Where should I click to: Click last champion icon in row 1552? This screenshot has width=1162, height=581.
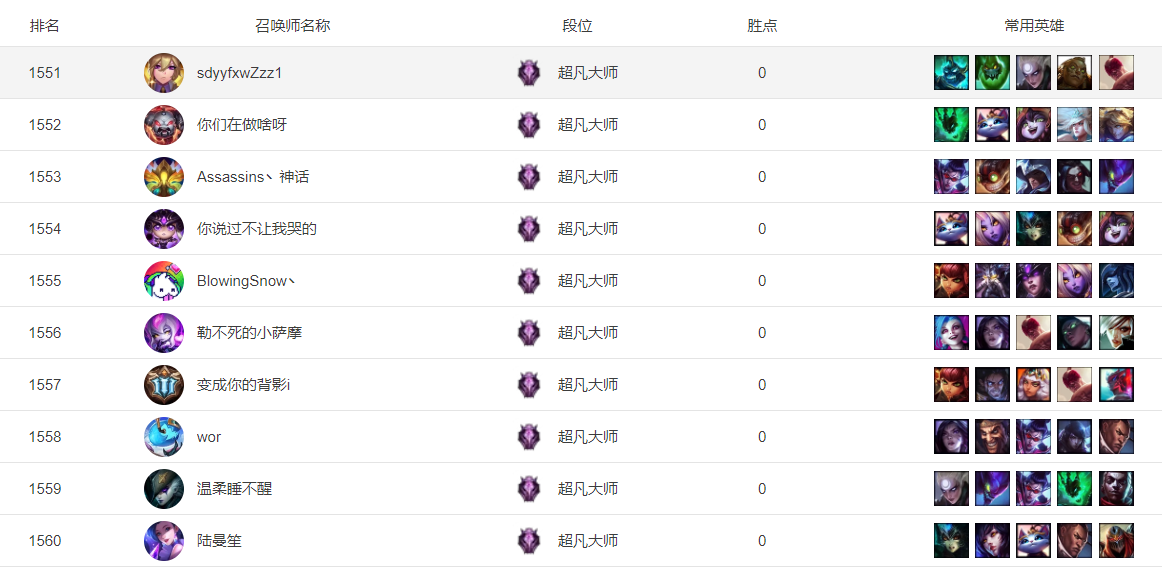coord(1116,124)
